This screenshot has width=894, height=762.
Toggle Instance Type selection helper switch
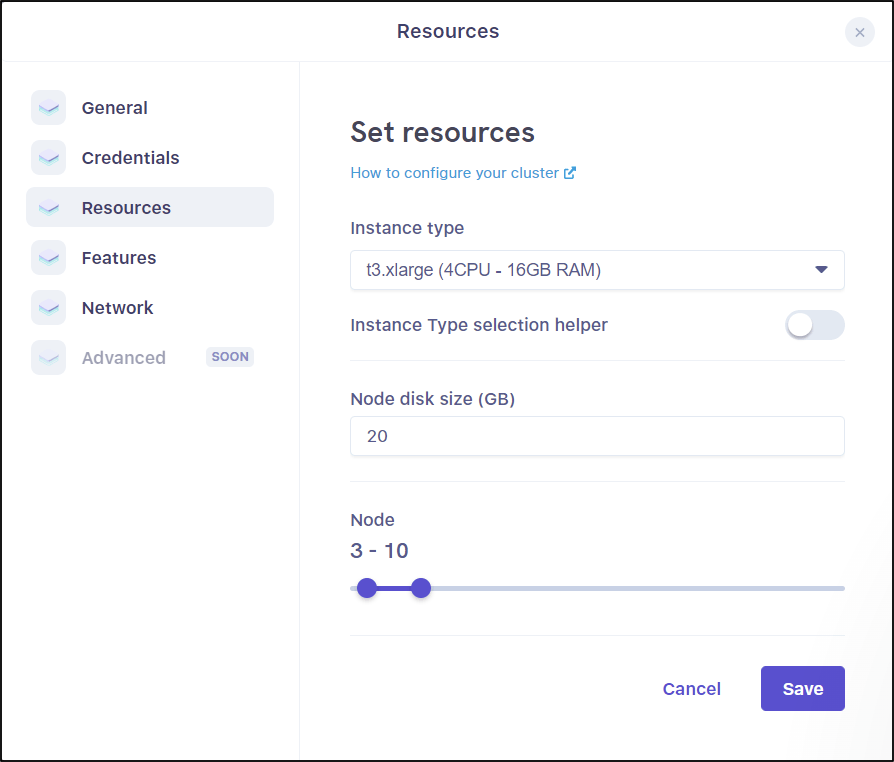coord(815,325)
